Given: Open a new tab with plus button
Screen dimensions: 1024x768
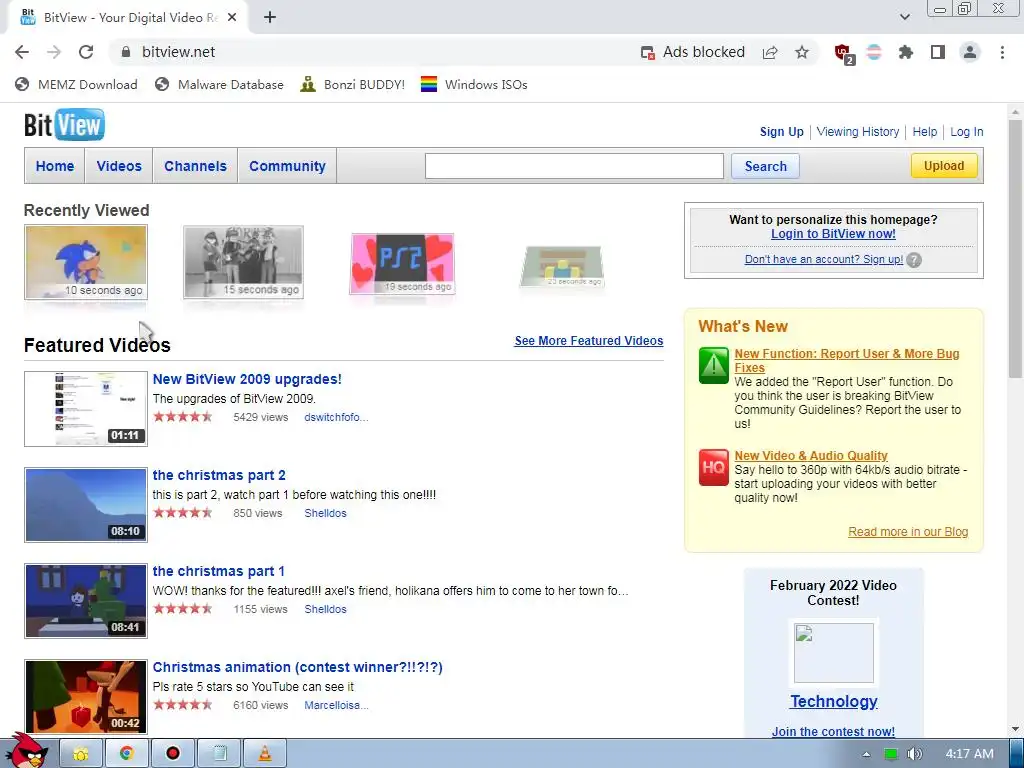Looking at the screenshot, I should (x=270, y=18).
